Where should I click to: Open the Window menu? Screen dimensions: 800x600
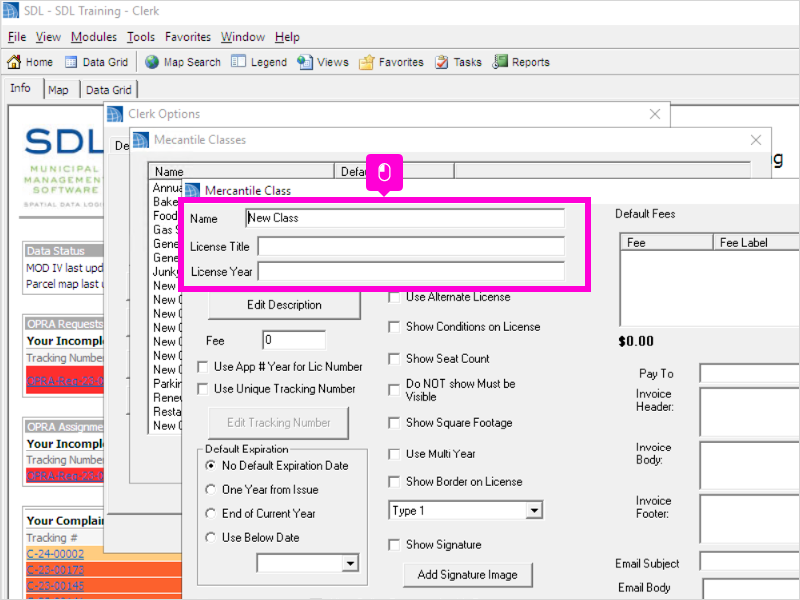(243, 37)
